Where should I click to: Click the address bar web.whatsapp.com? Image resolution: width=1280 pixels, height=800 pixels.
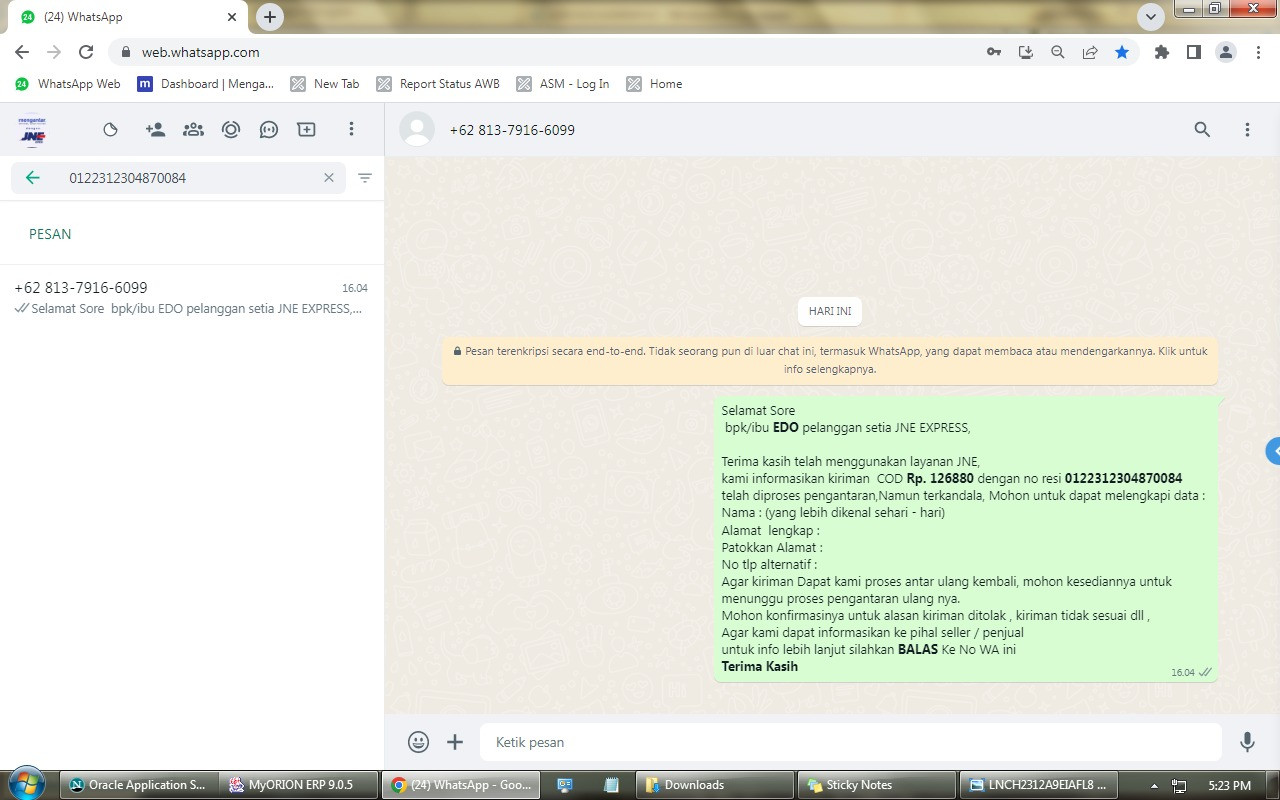click(x=540, y=52)
